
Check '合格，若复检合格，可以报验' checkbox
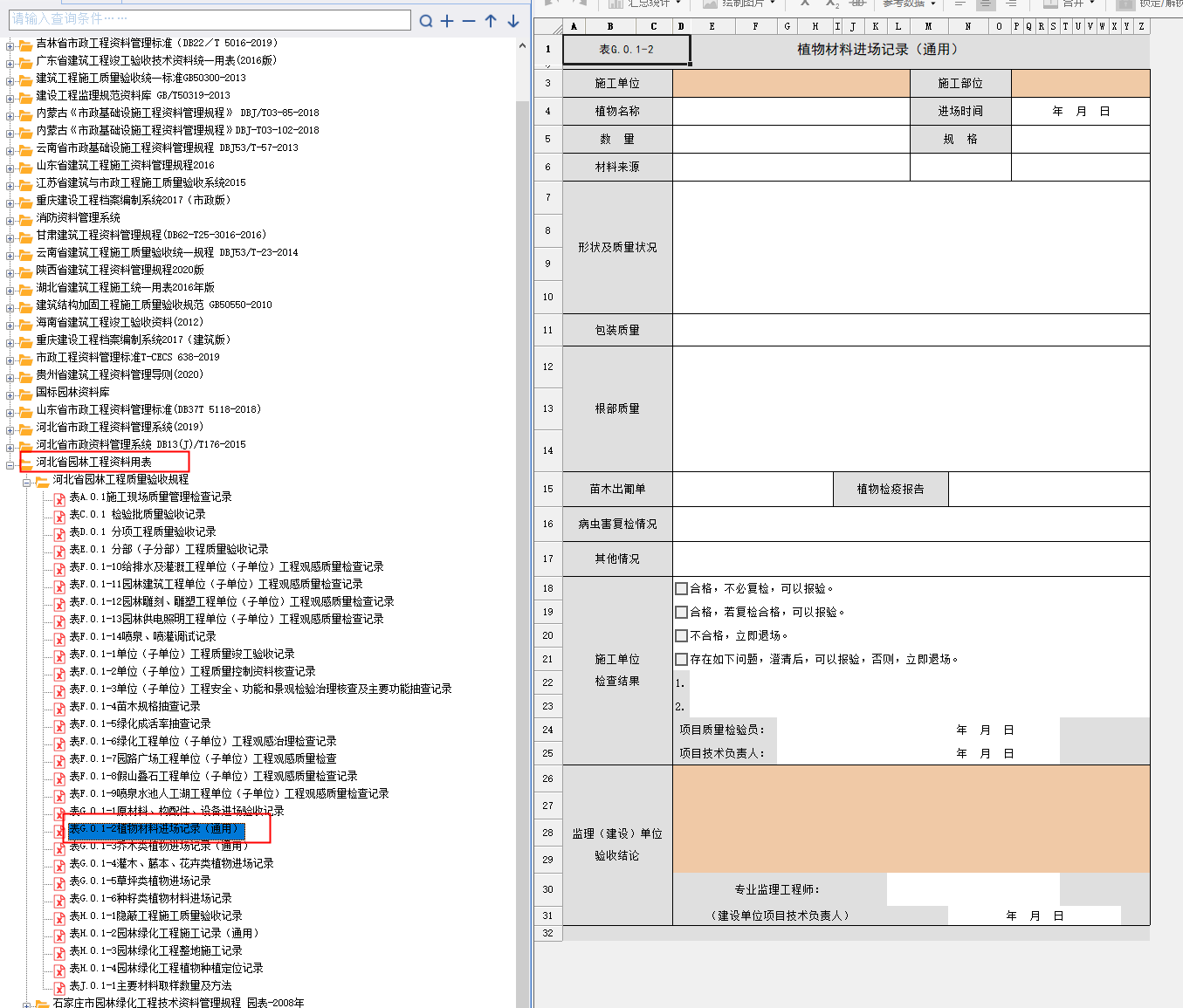(682, 613)
